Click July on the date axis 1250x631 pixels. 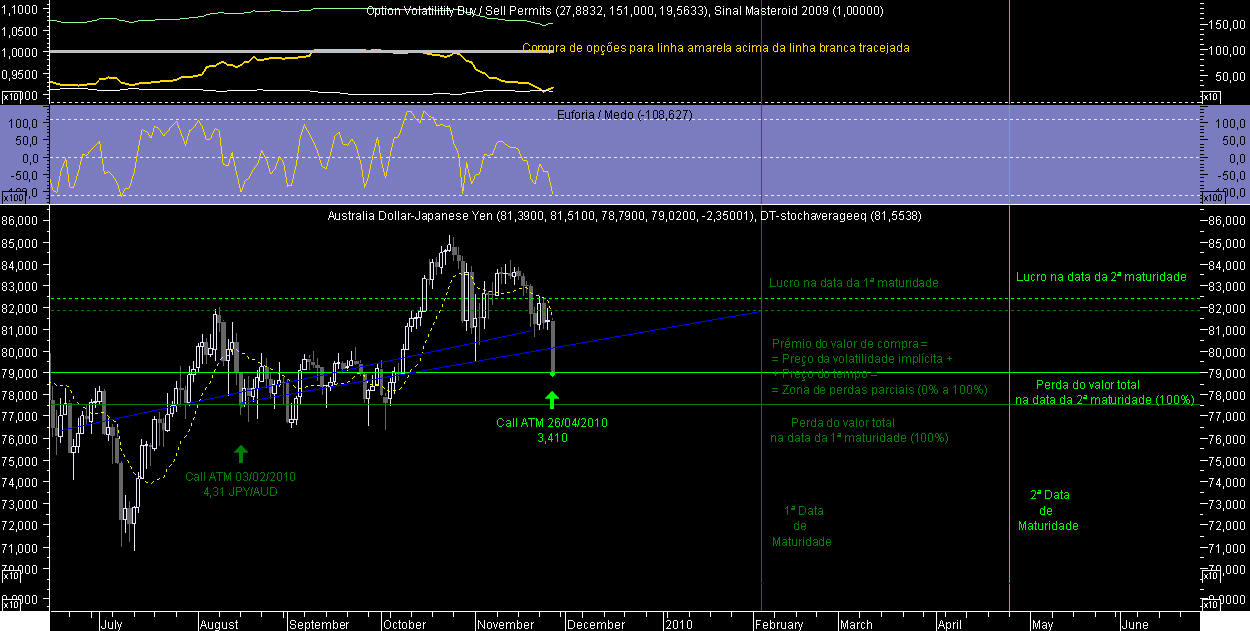click(x=113, y=624)
